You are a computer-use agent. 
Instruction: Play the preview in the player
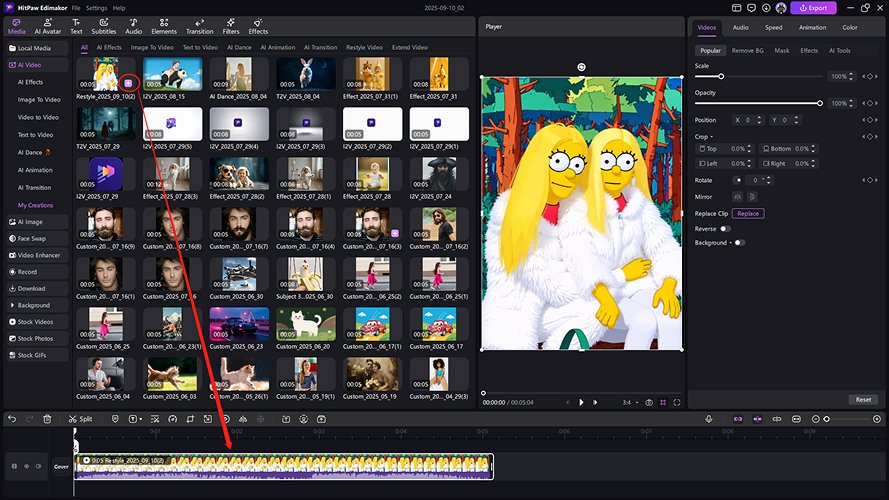pyautogui.click(x=581, y=402)
